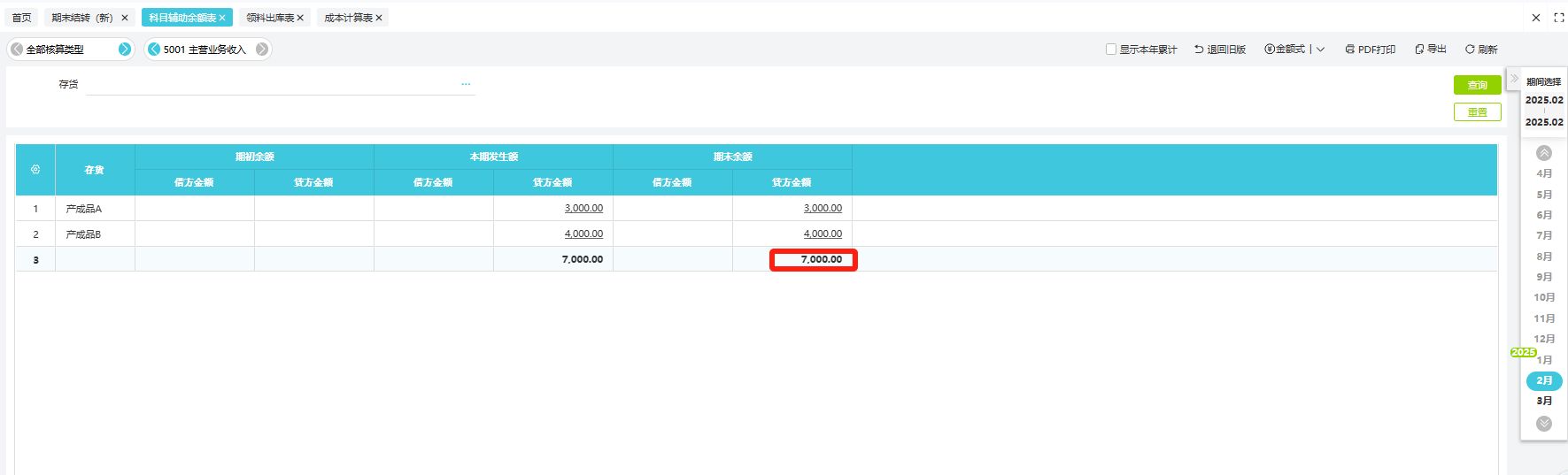
Task: Select 5月 in the period list
Action: click(x=1544, y=195)
